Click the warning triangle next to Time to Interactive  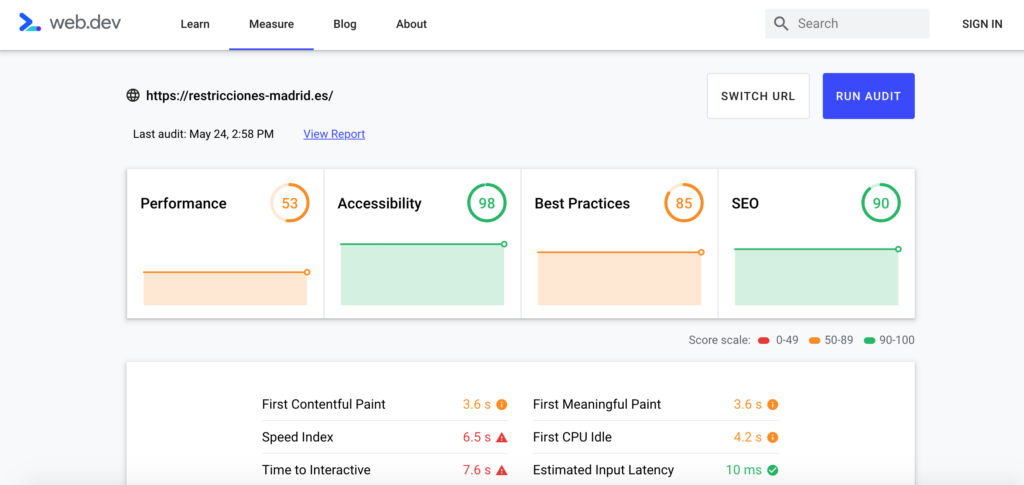[x=502, y=470]
